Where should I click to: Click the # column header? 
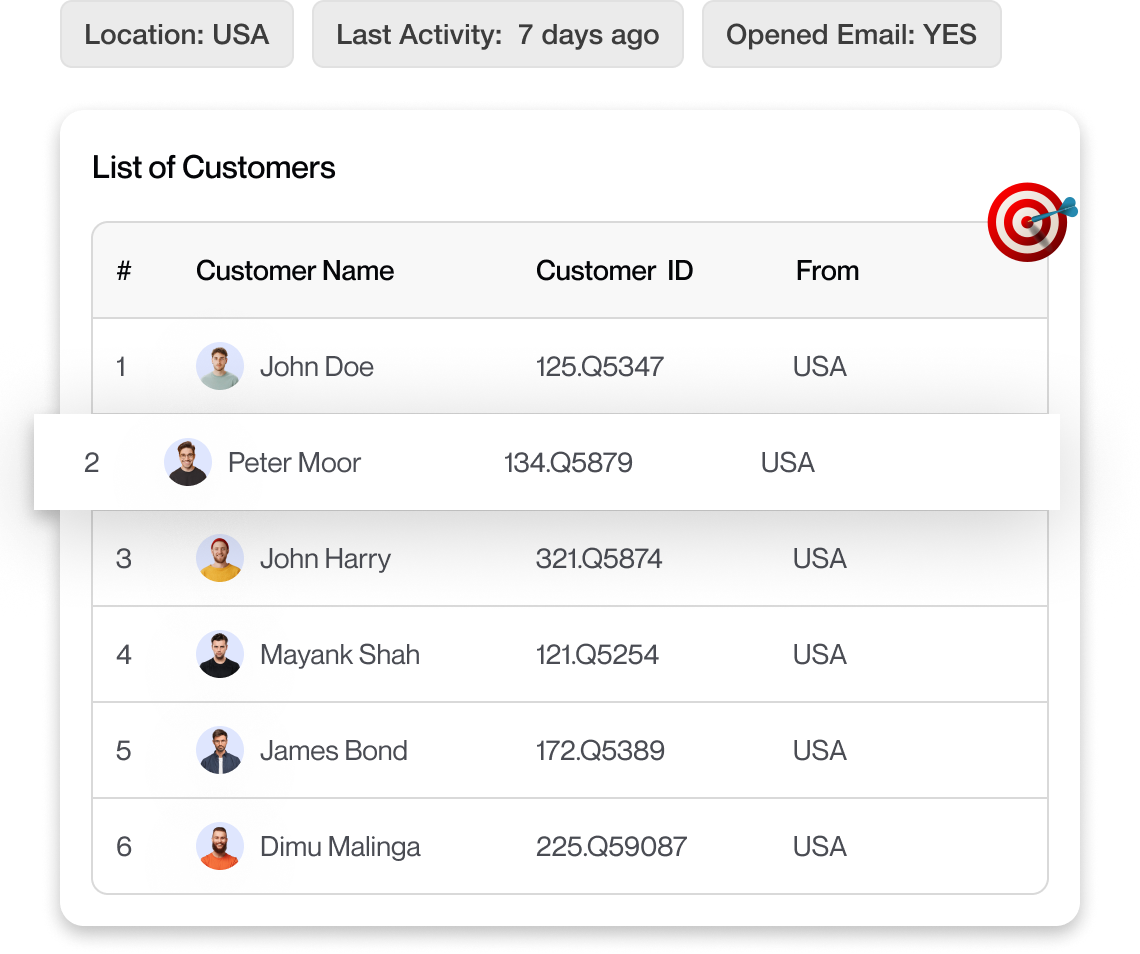click(124, 271)
